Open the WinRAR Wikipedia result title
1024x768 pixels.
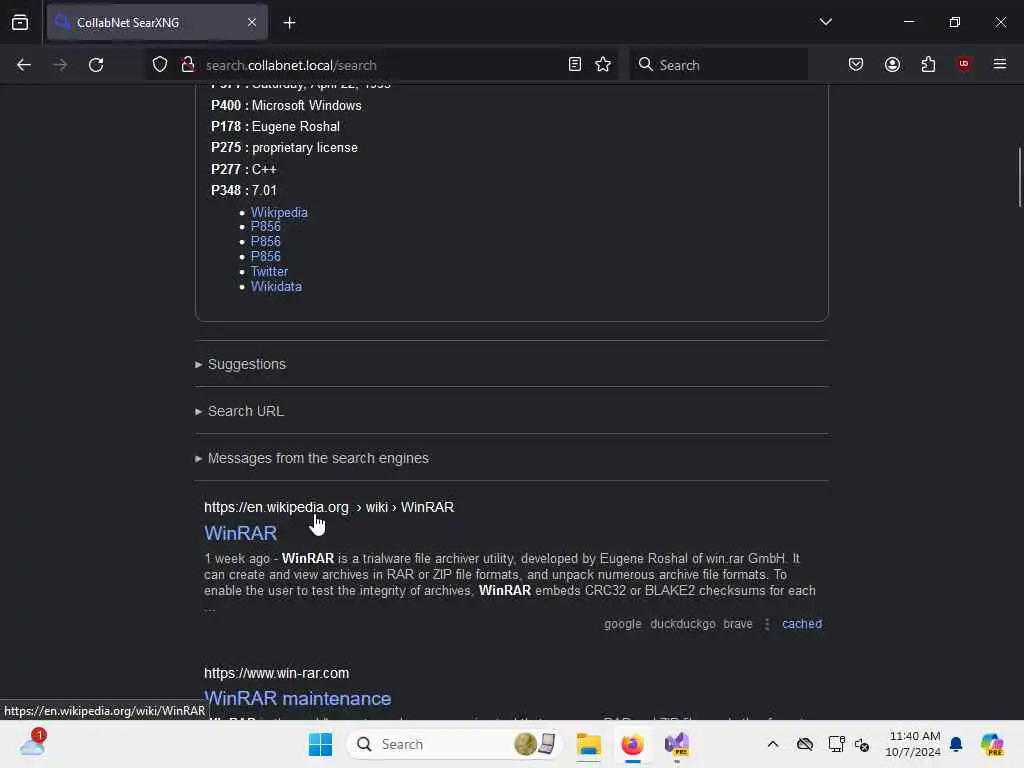[240, 533]
